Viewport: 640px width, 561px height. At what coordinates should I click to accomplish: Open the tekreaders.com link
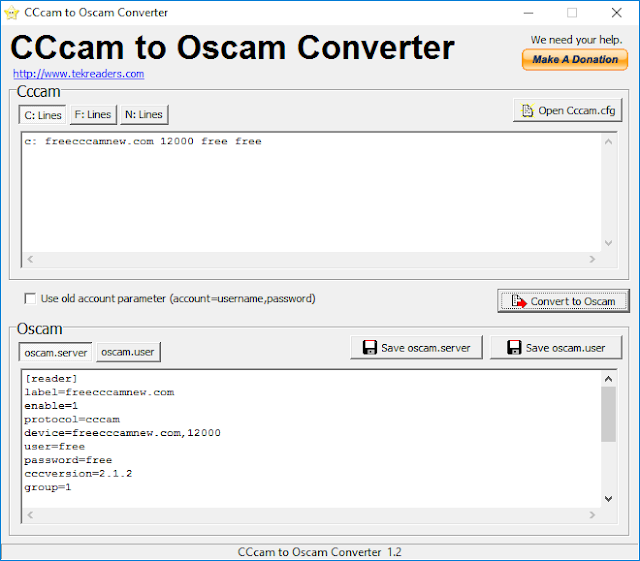78,74
